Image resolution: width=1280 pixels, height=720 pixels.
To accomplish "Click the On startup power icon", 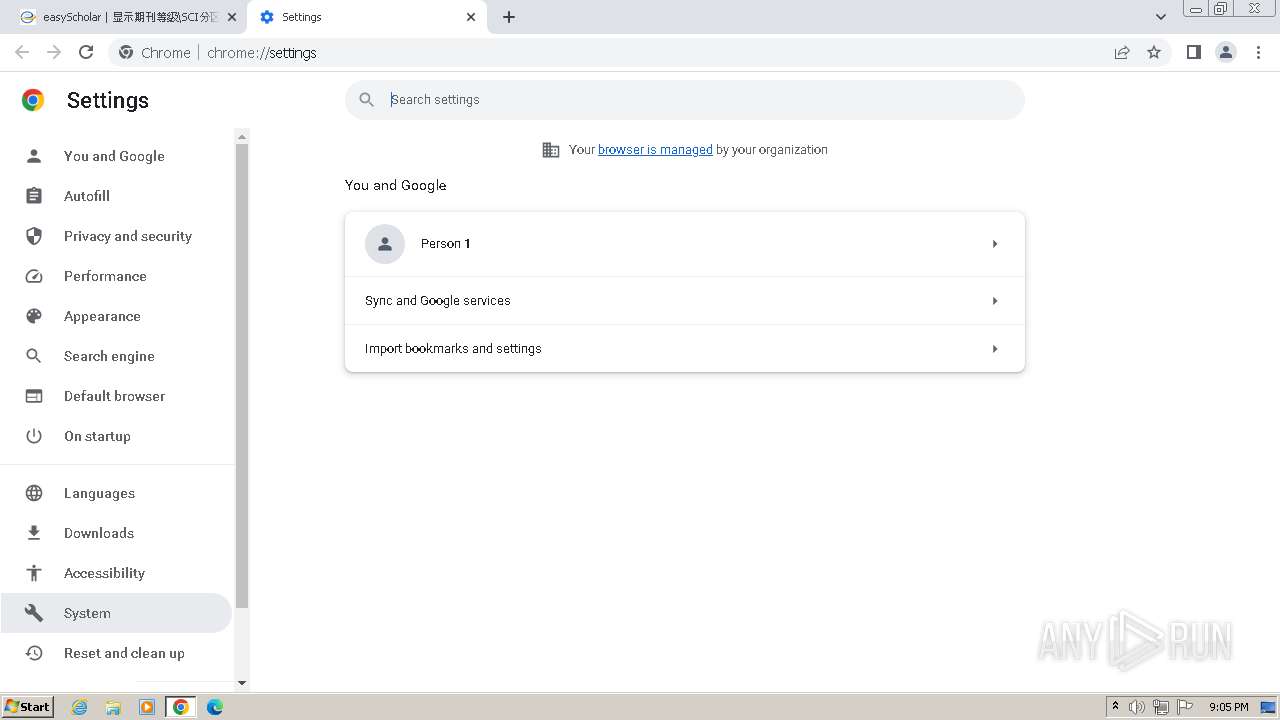I will point(34,436).
